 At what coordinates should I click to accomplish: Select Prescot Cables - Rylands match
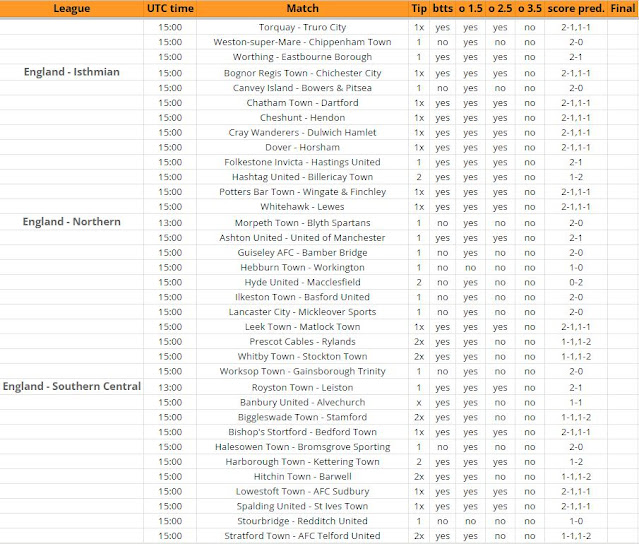click(x=302, y=342)
